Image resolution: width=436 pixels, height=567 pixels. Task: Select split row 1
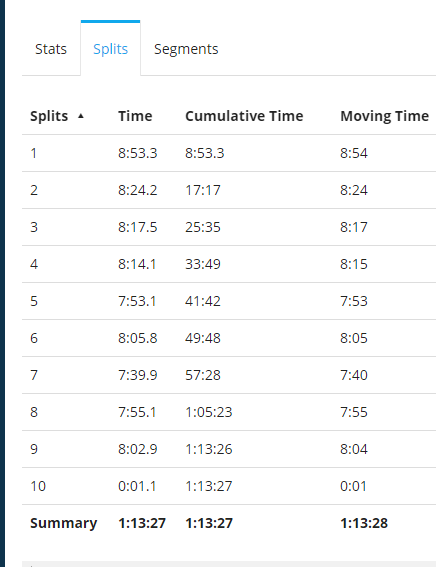pos(229,153)
